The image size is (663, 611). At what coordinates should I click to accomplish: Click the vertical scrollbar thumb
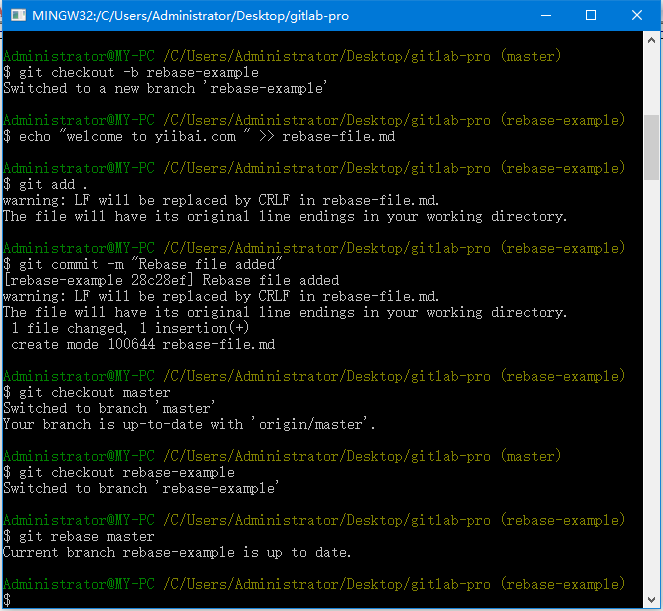click(x=651, y=147)
